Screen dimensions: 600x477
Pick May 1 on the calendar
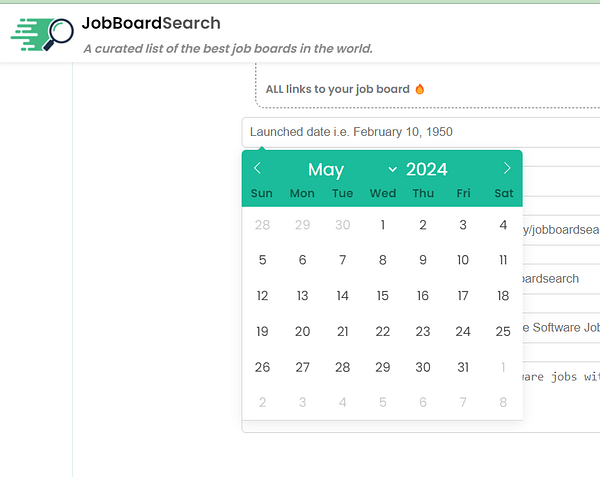tap(383, 225)
